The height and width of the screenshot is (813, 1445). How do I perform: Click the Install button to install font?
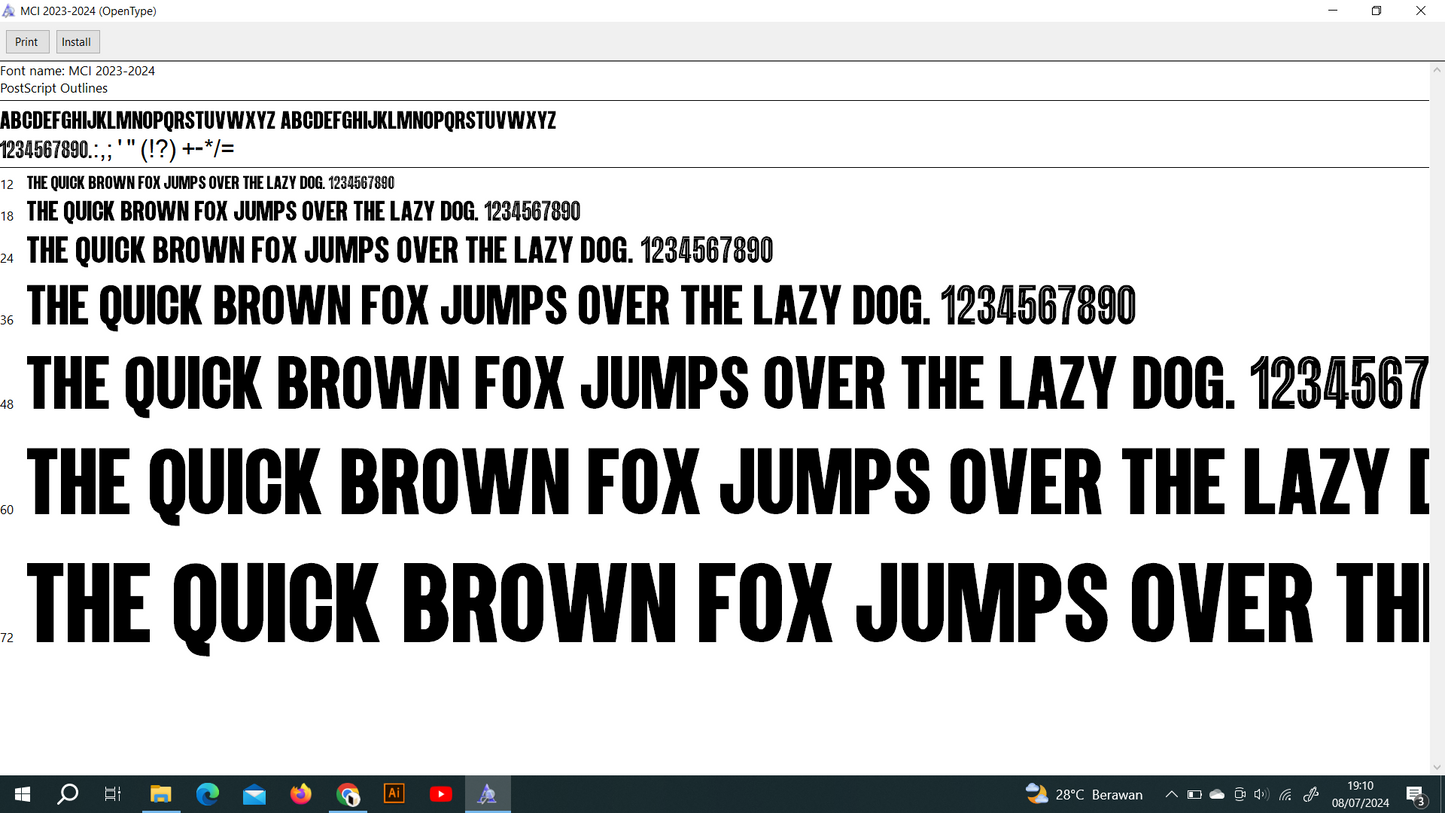point(76,42)
